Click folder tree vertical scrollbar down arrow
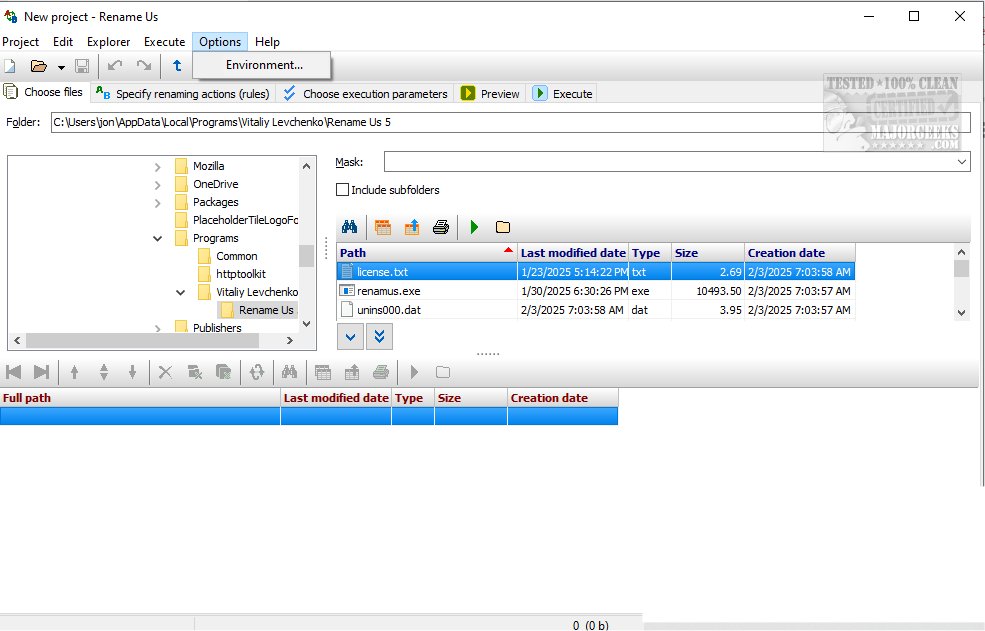The width and height of the screenshot is (985, 631). (307, 324)
